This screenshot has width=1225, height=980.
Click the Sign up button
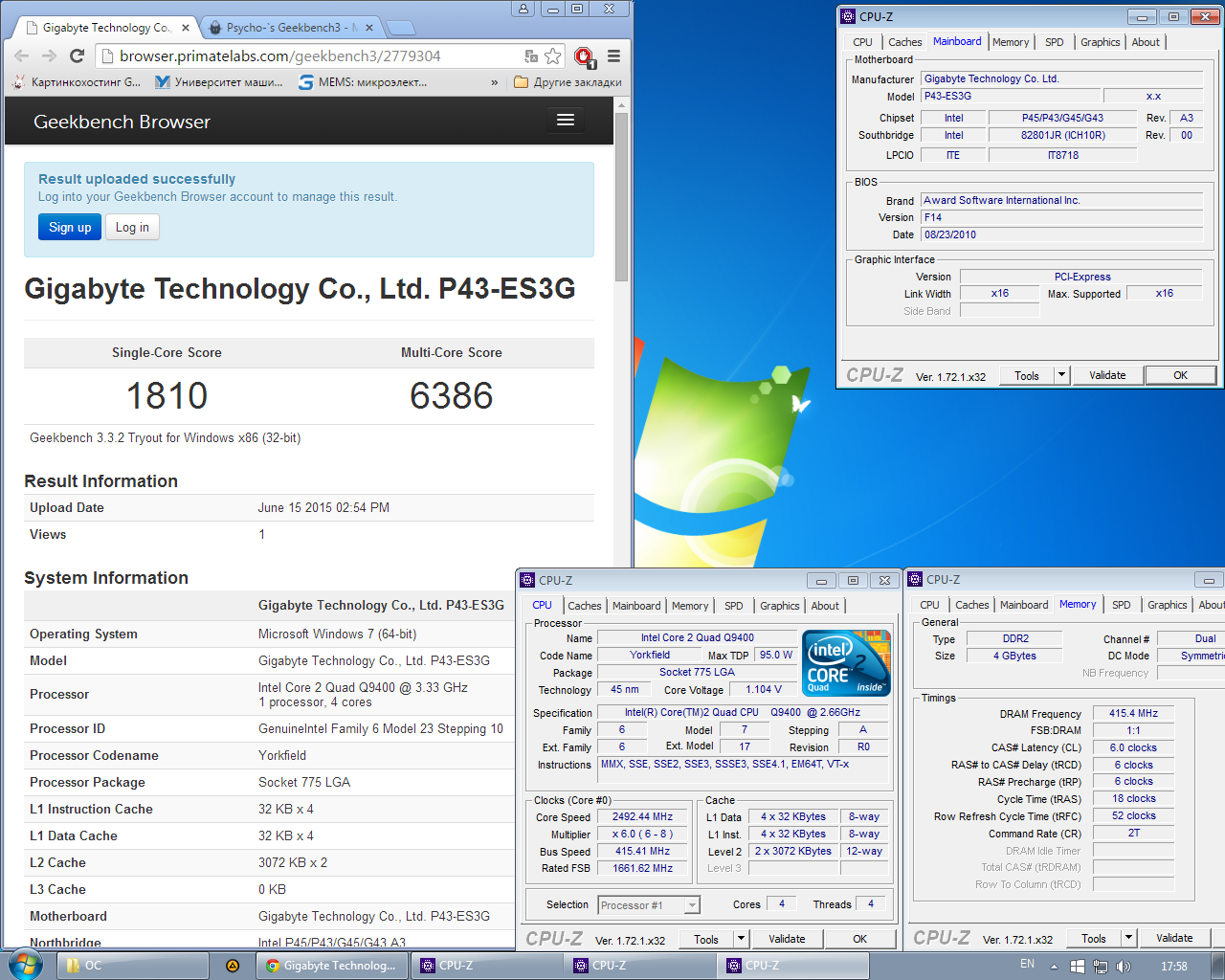[70, 227]
